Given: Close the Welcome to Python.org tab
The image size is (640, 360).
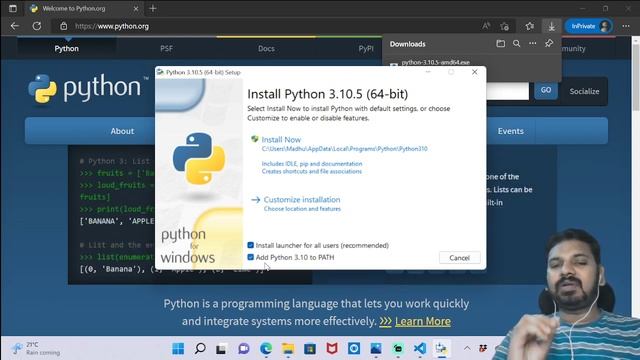Looking at the screenshot, I should point(136,8).
